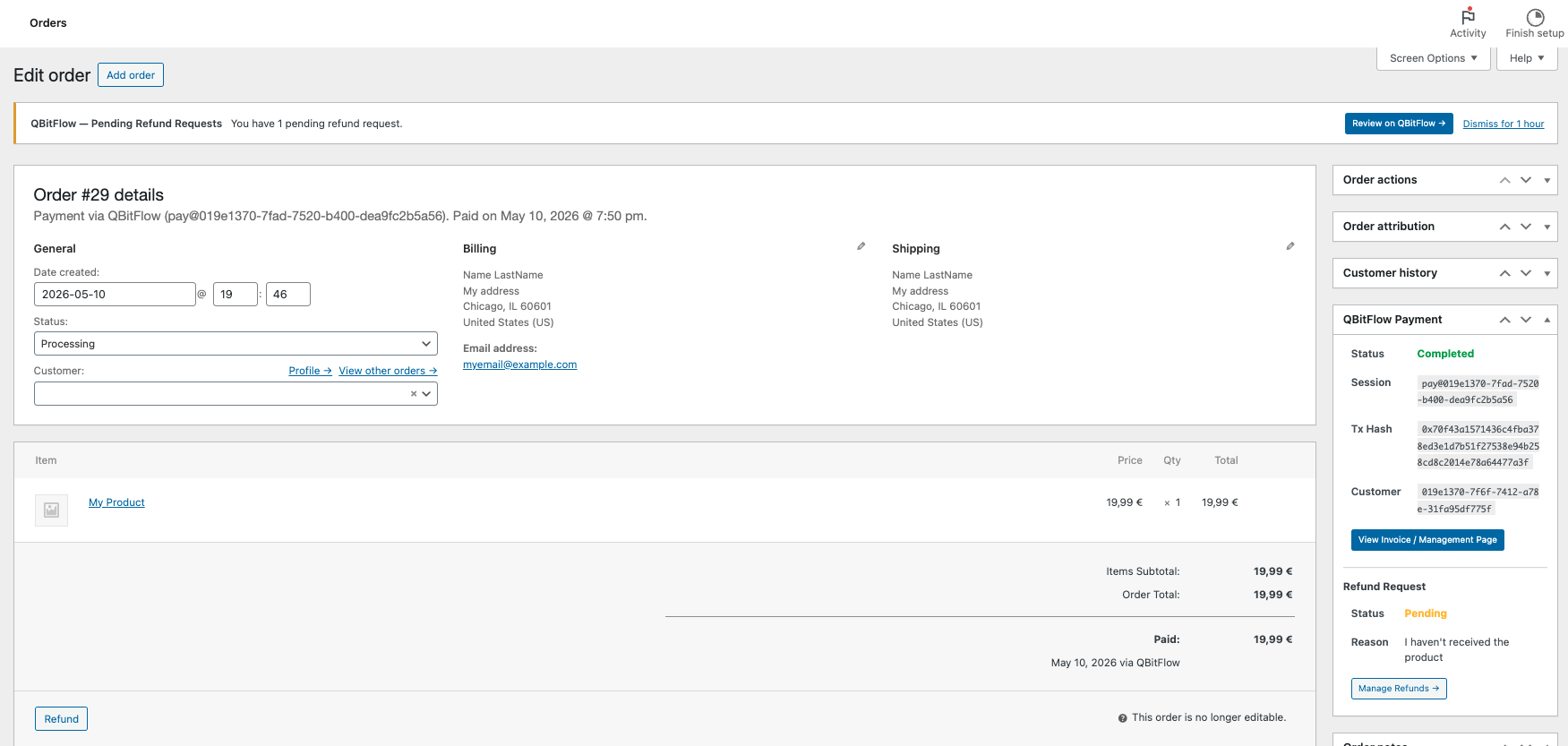Click View Invoice / Management Page button
Screen dimensions: 1568x746
coord(1427,540)
